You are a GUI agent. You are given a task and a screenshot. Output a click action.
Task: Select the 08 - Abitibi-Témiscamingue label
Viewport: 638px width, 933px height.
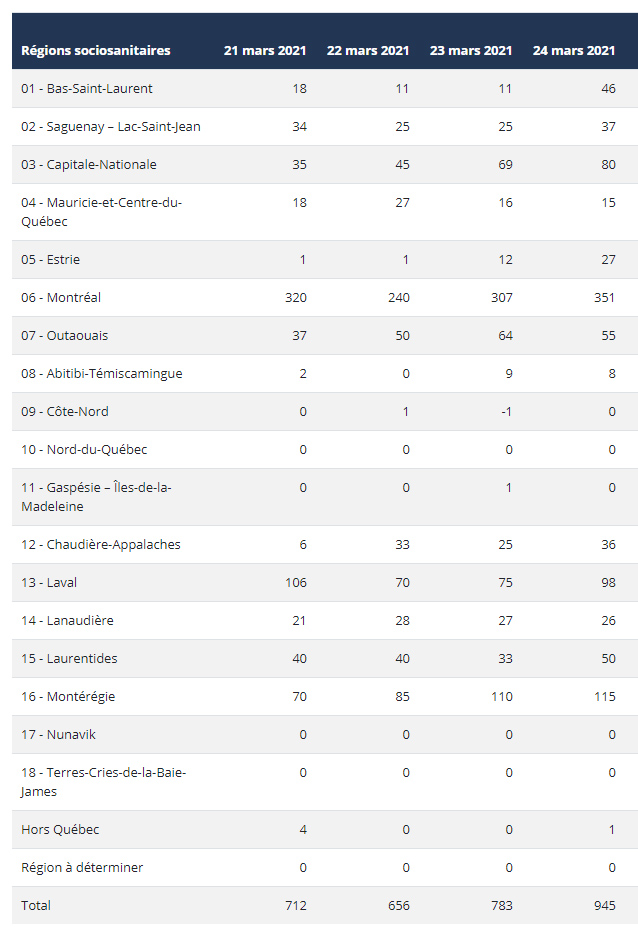[x=102, y=374]
